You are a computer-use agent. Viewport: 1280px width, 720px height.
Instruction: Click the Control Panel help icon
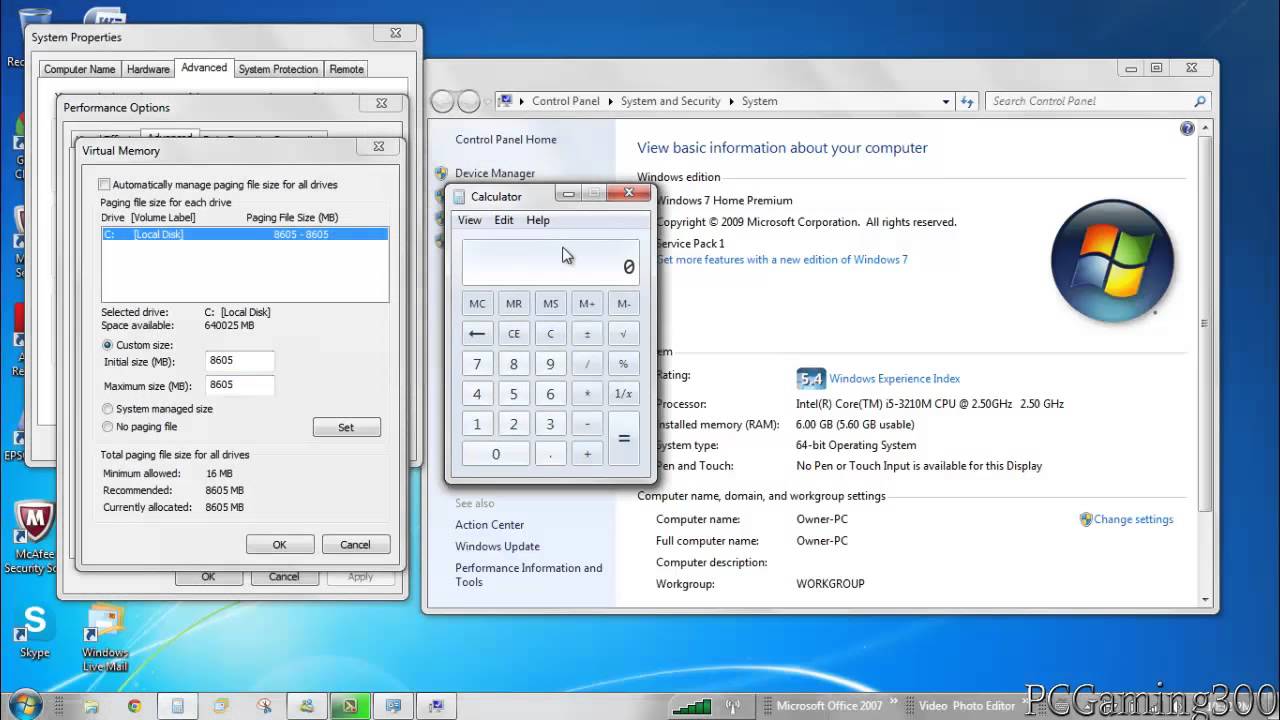(1187, 128)
